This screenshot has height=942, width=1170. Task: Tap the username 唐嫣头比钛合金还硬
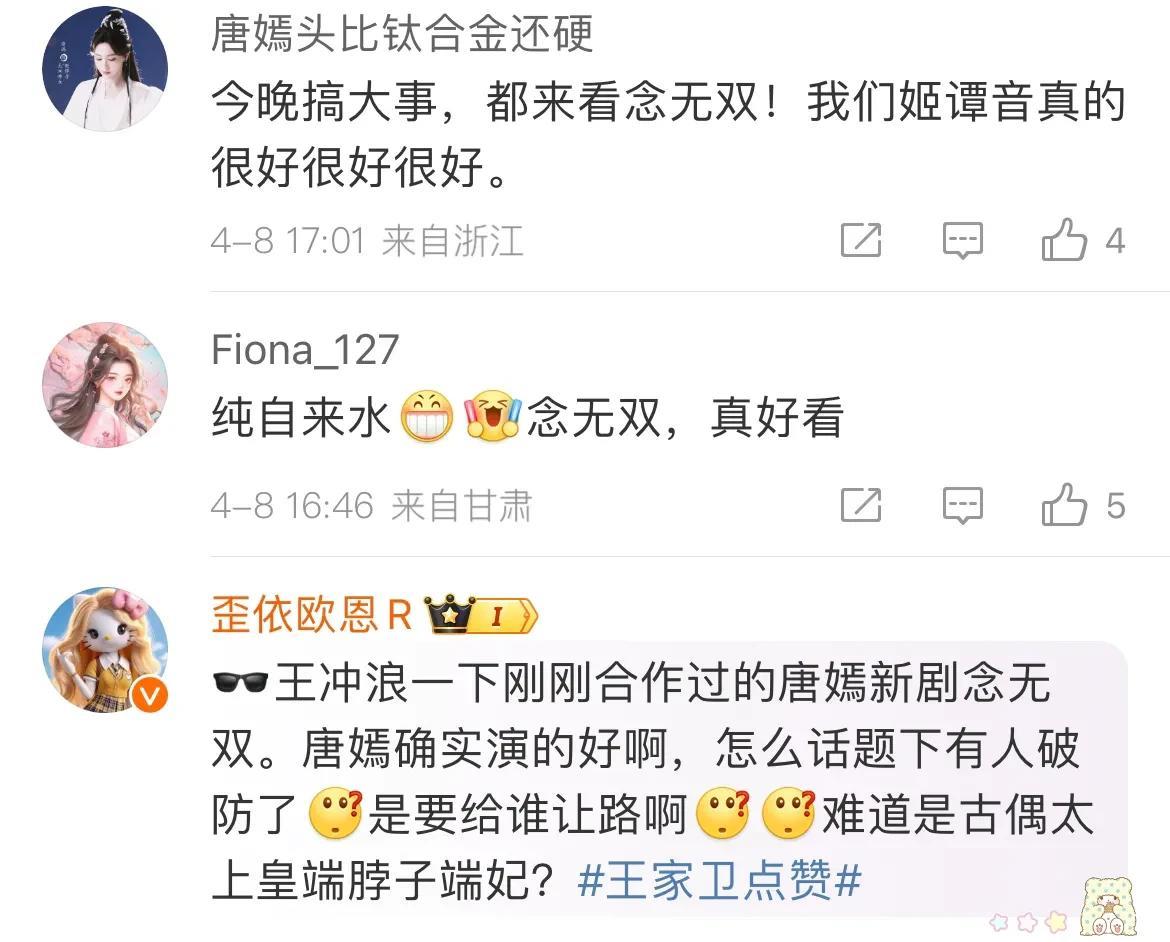402,34
